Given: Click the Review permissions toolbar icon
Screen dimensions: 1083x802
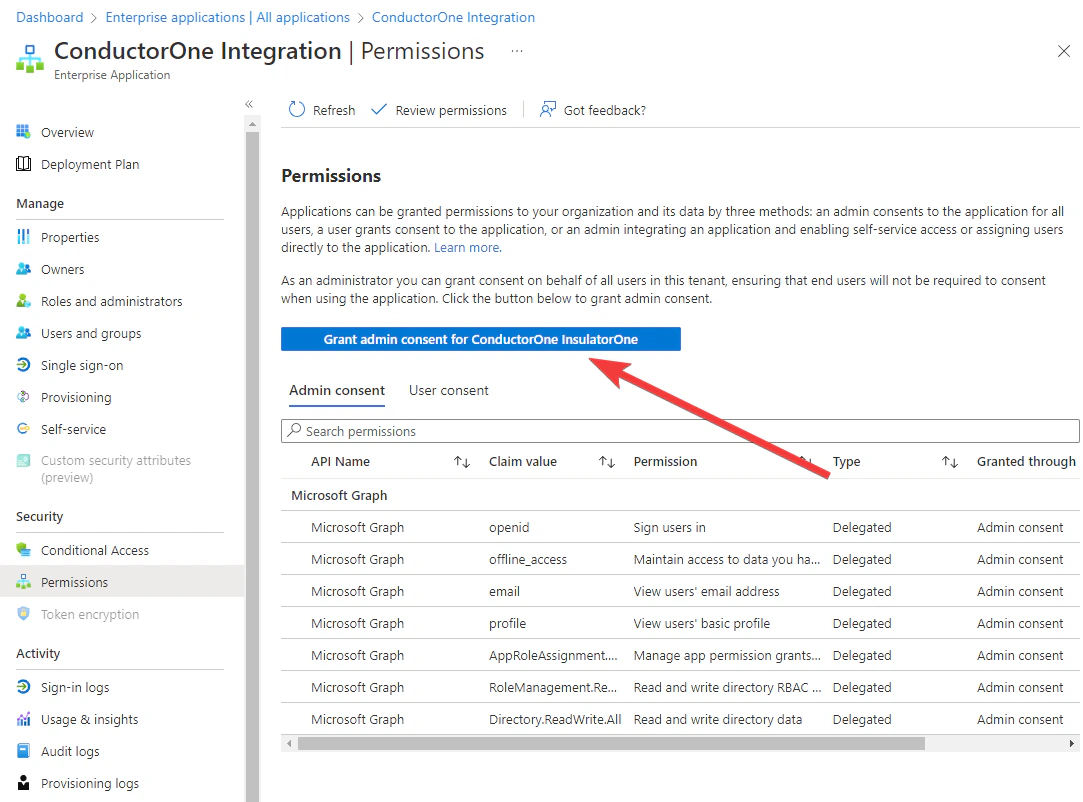Looking at the screenshot, I should click(378, 110).
